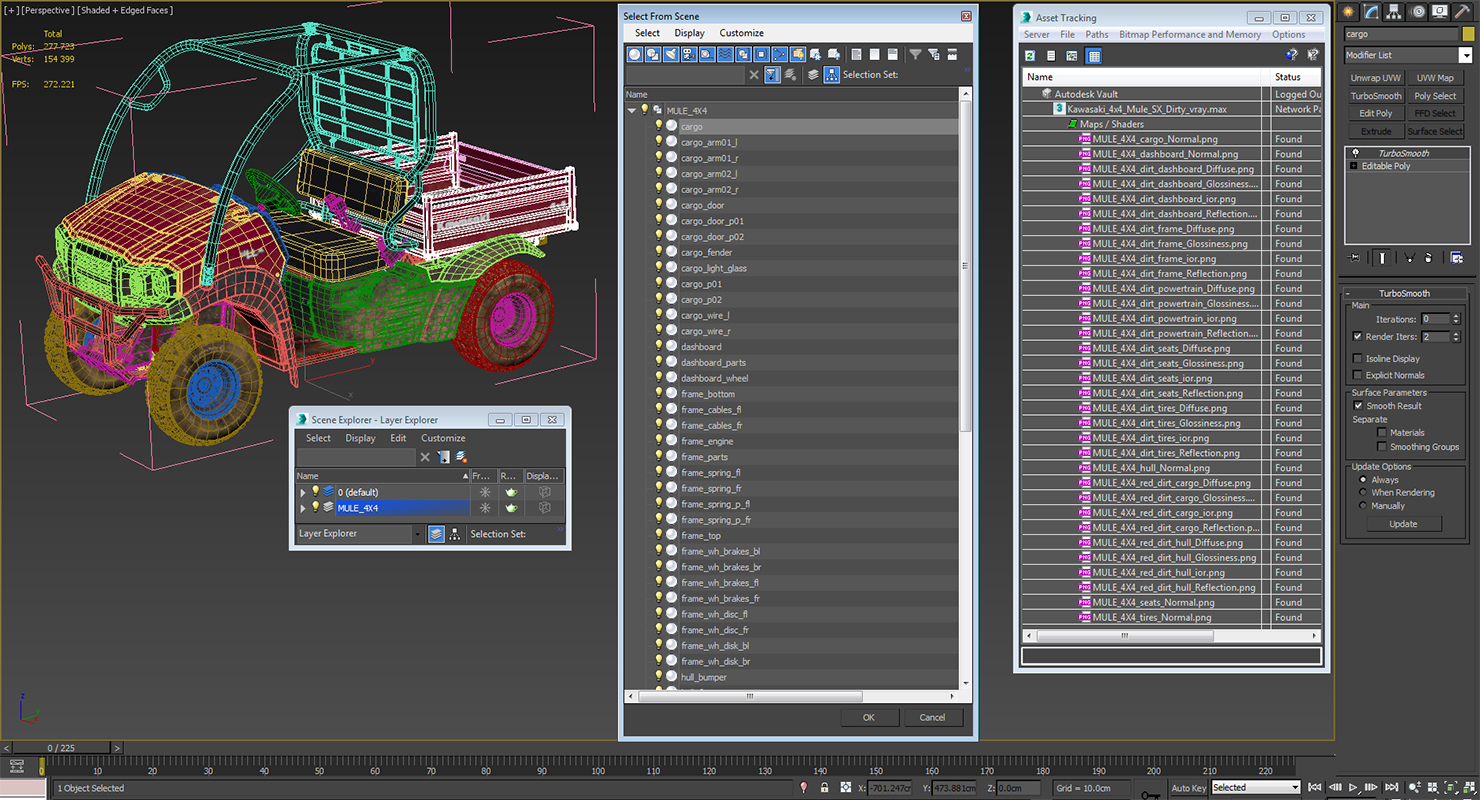Viewport: 1480px width, 800px height.
Task: Toggle Display Geometry filter in Select From Scene
Action: click(635, 54)
